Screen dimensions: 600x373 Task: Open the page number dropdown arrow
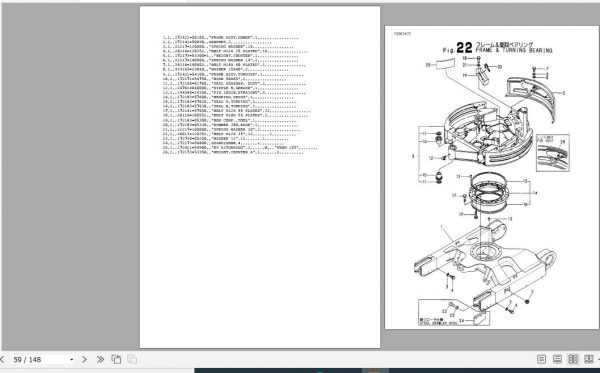tap(72, 360)
